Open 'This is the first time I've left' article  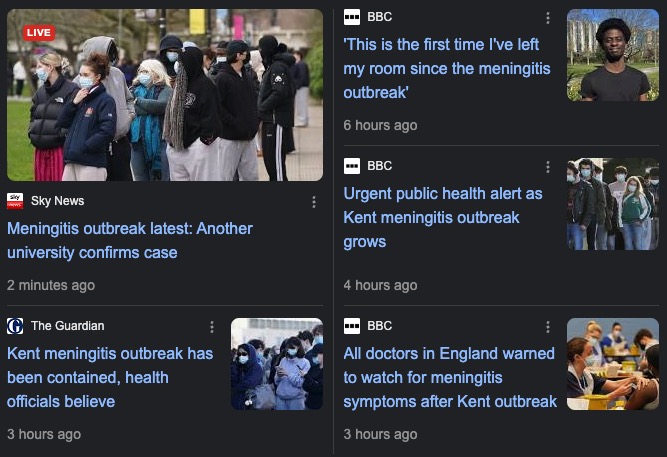tap(447, 68)
